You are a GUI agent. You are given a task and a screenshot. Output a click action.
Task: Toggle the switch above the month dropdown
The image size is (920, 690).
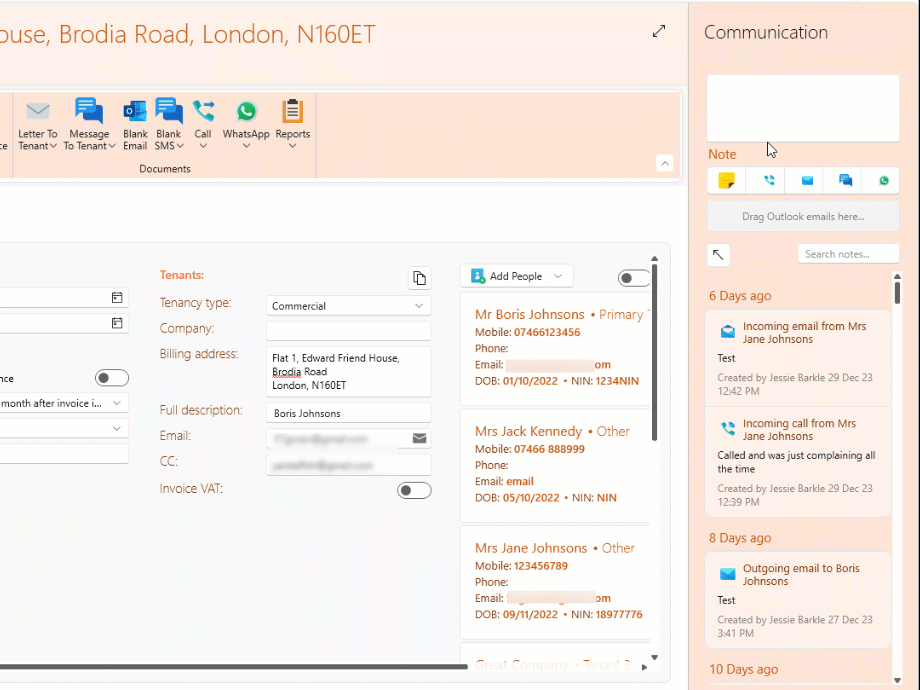[112, 378]
